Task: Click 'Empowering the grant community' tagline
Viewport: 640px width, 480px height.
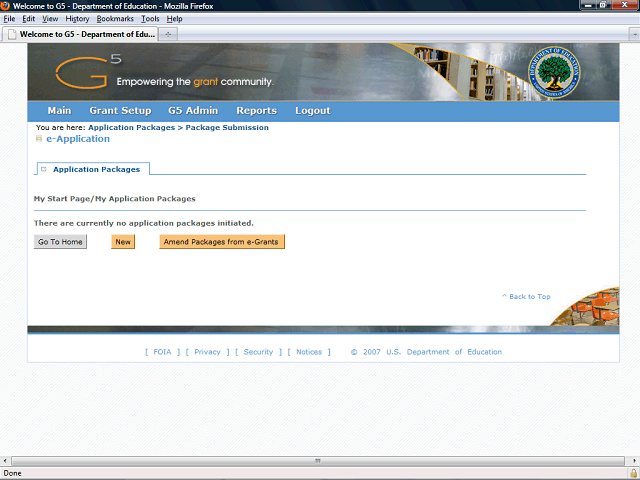Action: pyautogui.click(x=195, y=82)
